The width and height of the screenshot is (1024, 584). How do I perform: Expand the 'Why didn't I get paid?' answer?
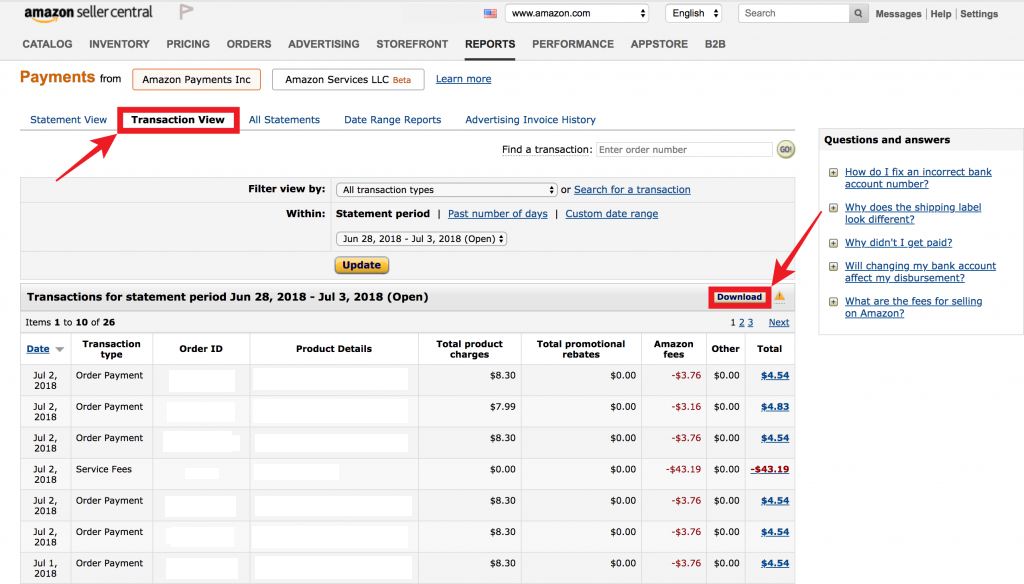(x=833, y=243)
